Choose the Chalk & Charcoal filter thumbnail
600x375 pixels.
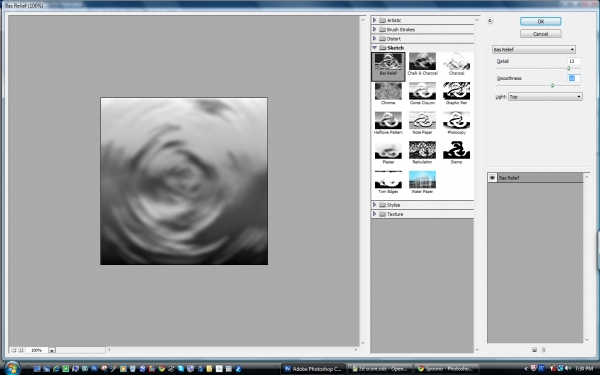[x=422, y=62]
